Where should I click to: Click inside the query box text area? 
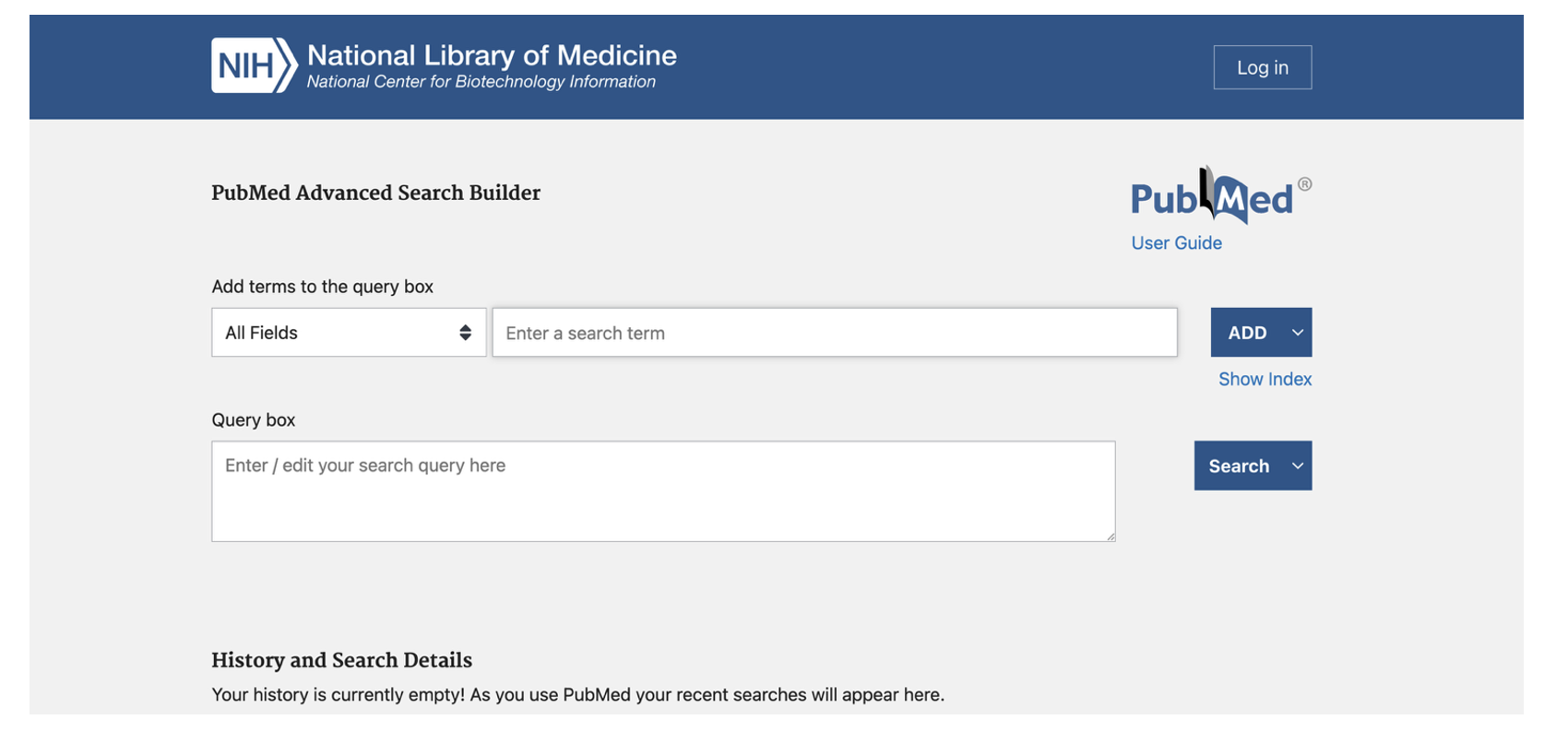pos(662,491)
